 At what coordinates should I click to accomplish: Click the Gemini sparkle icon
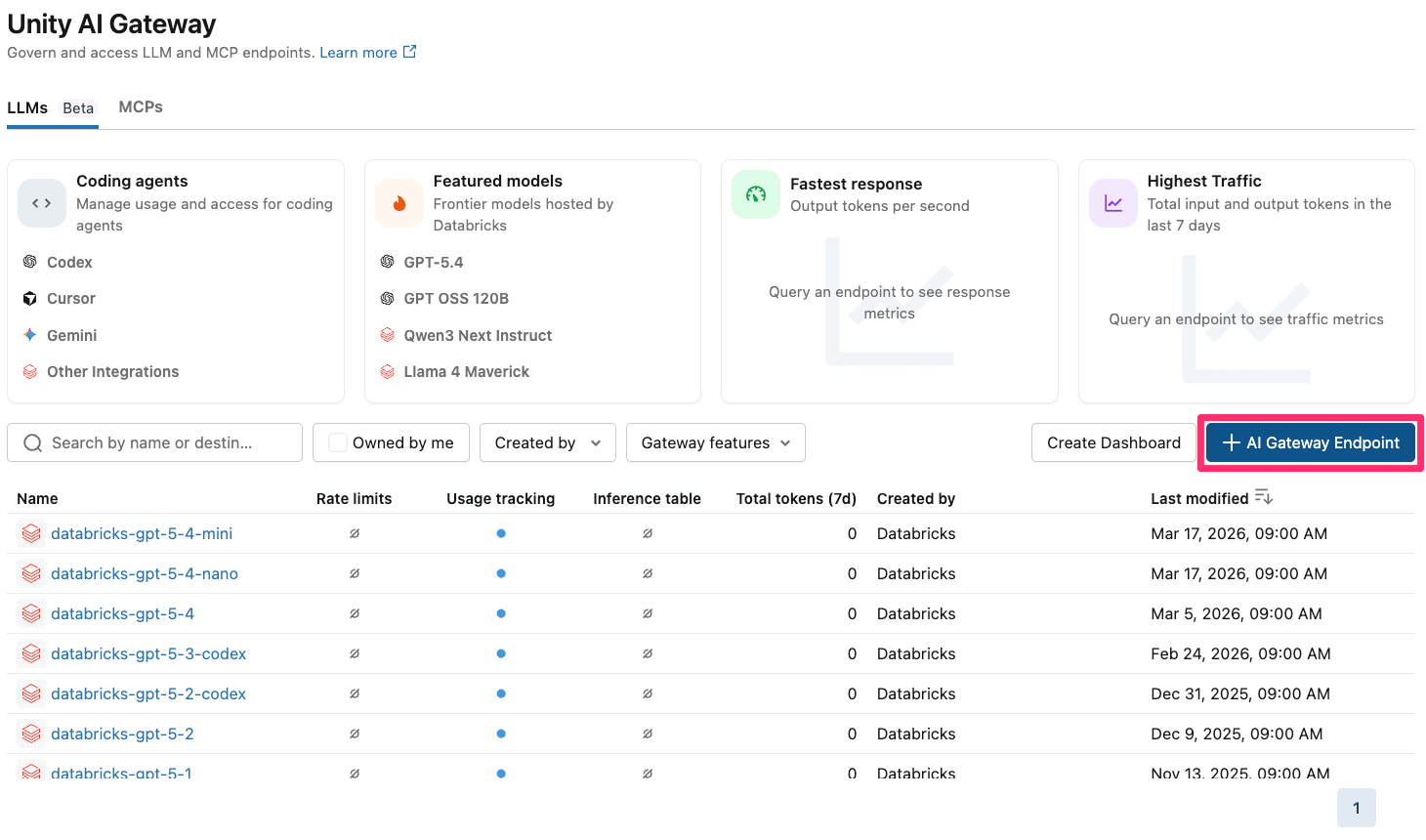30,335
